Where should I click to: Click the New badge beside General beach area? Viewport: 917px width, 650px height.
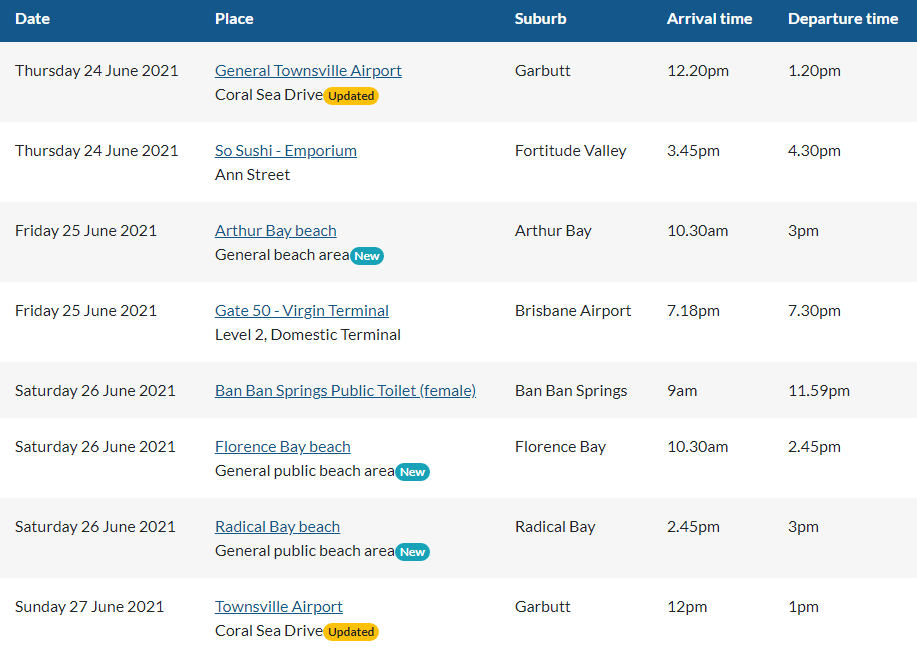(x=367, y=256)
